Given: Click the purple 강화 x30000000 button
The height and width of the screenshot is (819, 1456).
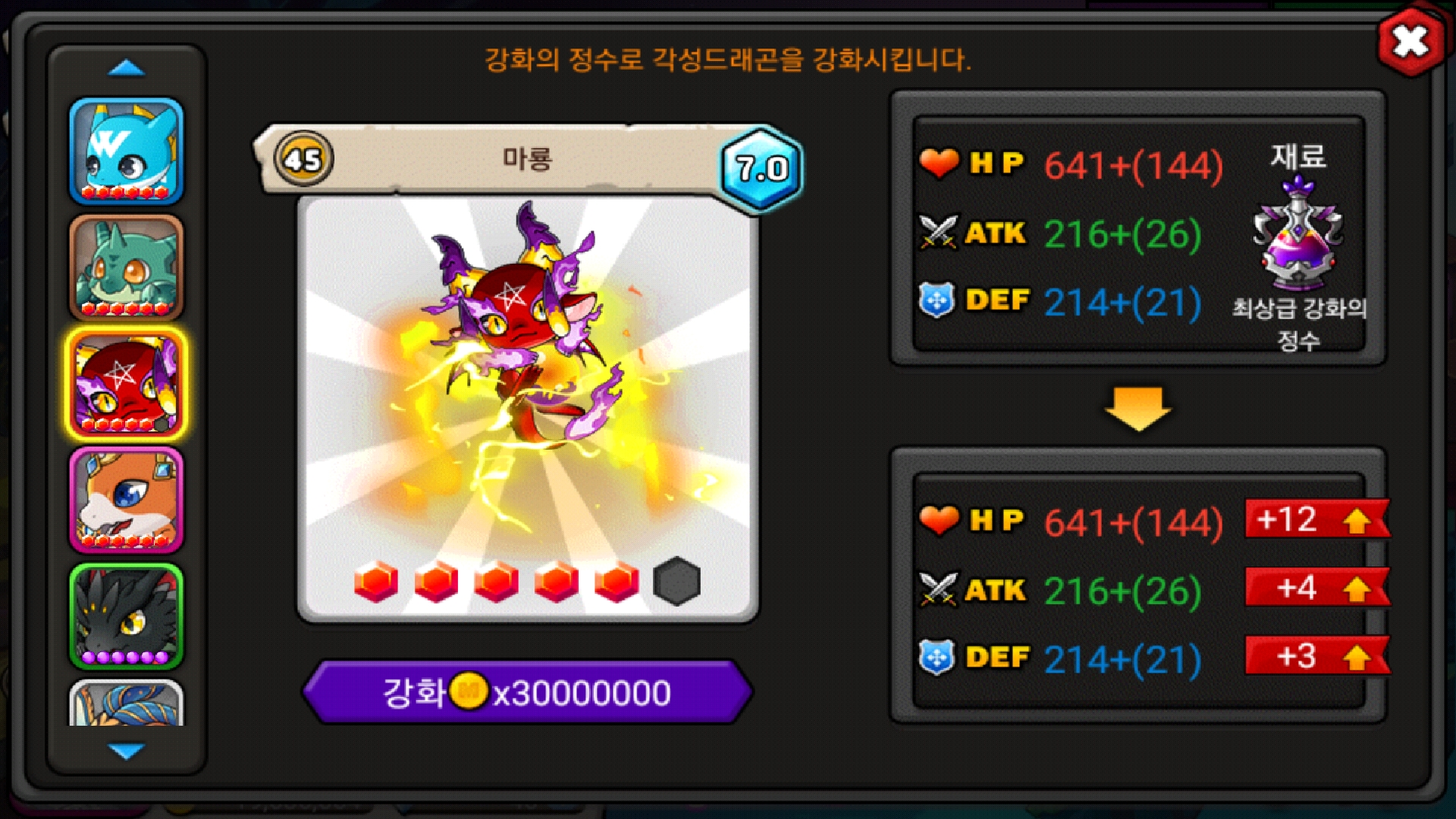Looking at the screenshot, I should 527,692.
